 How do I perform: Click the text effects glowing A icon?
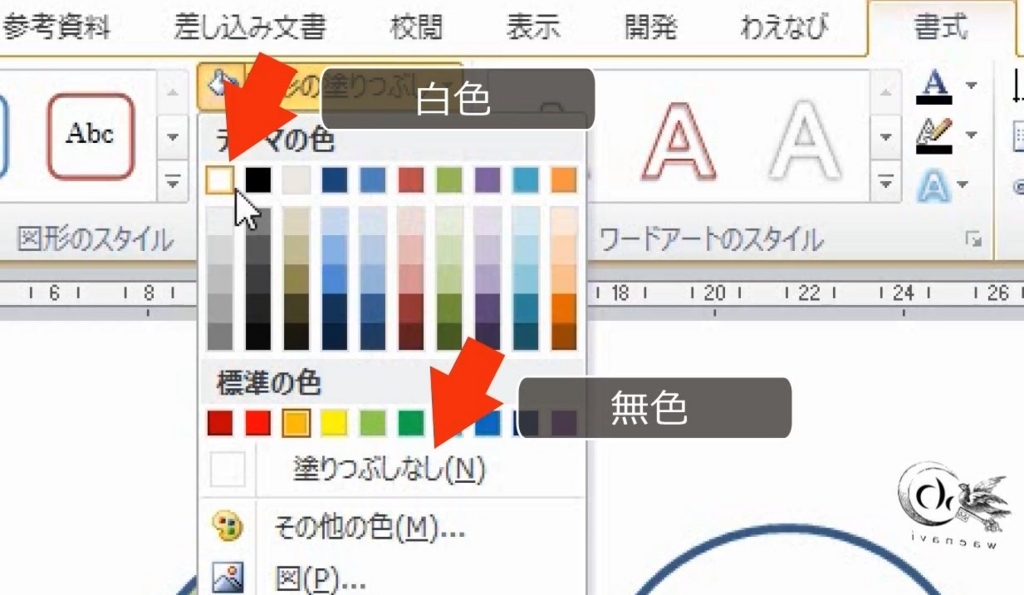click(934, 185)
